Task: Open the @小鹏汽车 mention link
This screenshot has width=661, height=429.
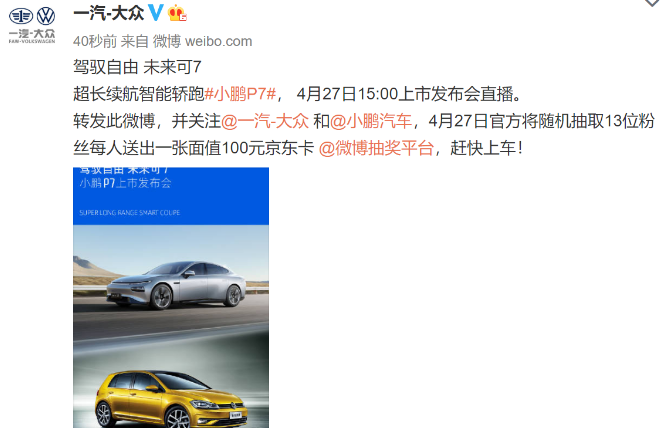Action: click(x=371, y=121)
